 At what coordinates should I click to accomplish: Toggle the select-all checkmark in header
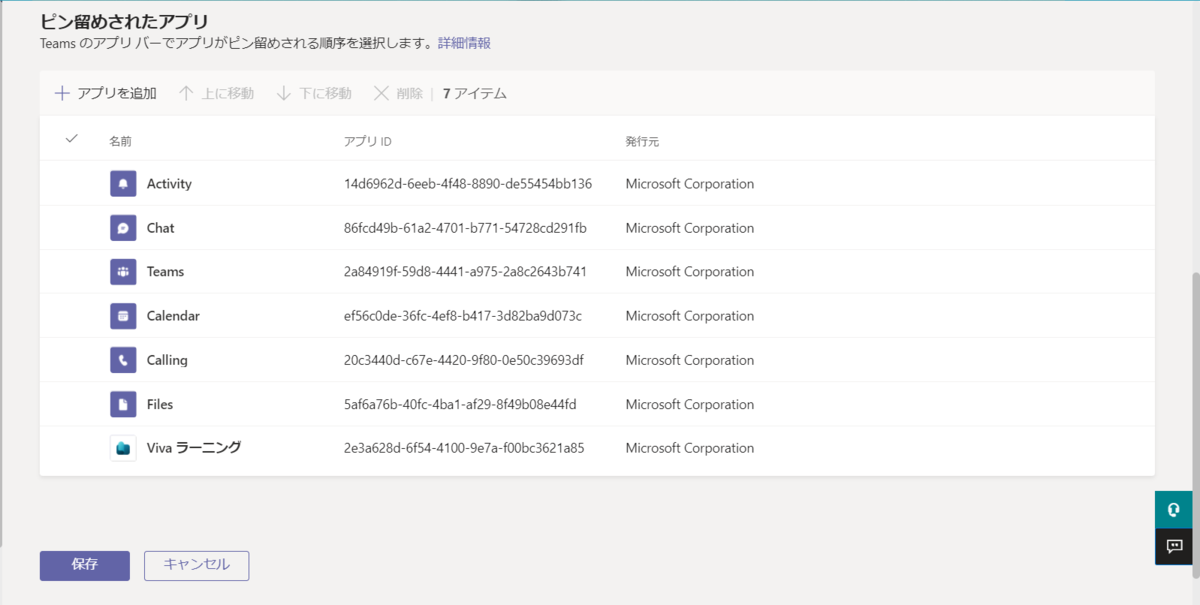[71, 139]
